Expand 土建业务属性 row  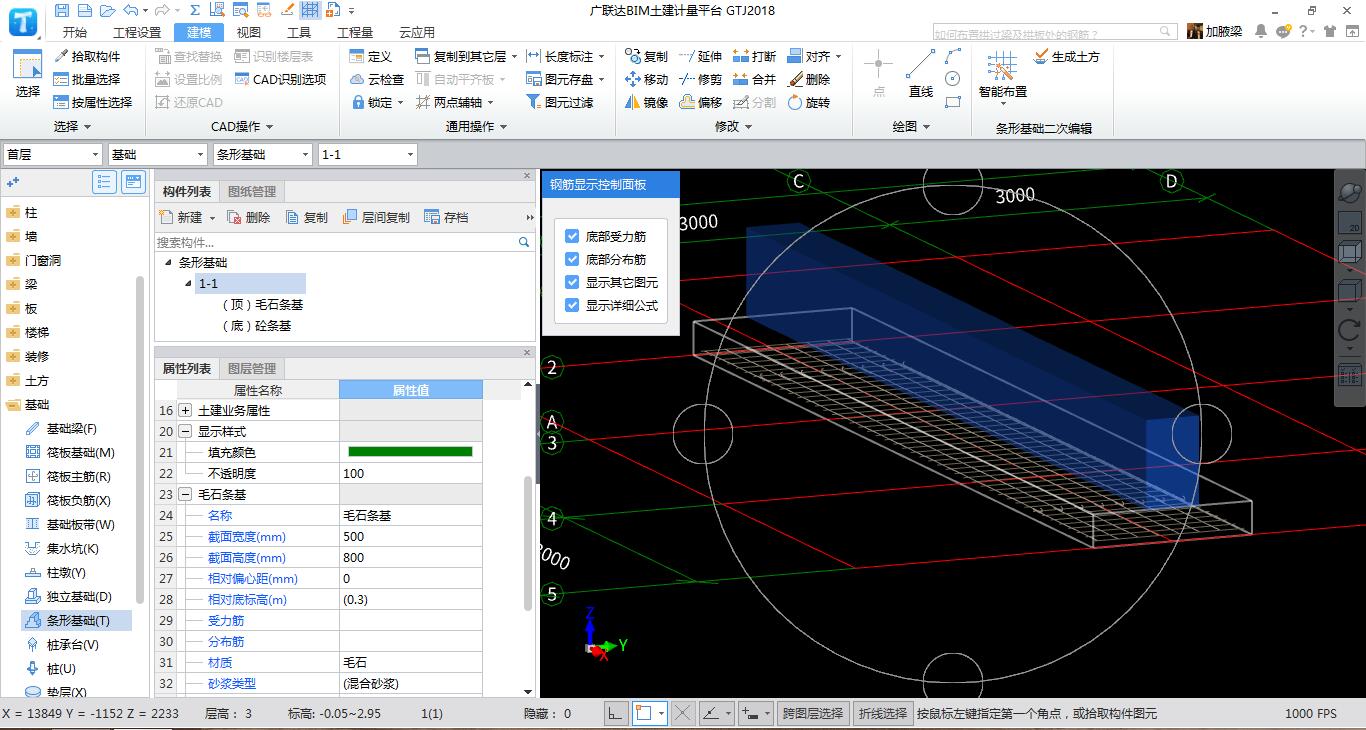pyautogui.click(x=185, y=410)
